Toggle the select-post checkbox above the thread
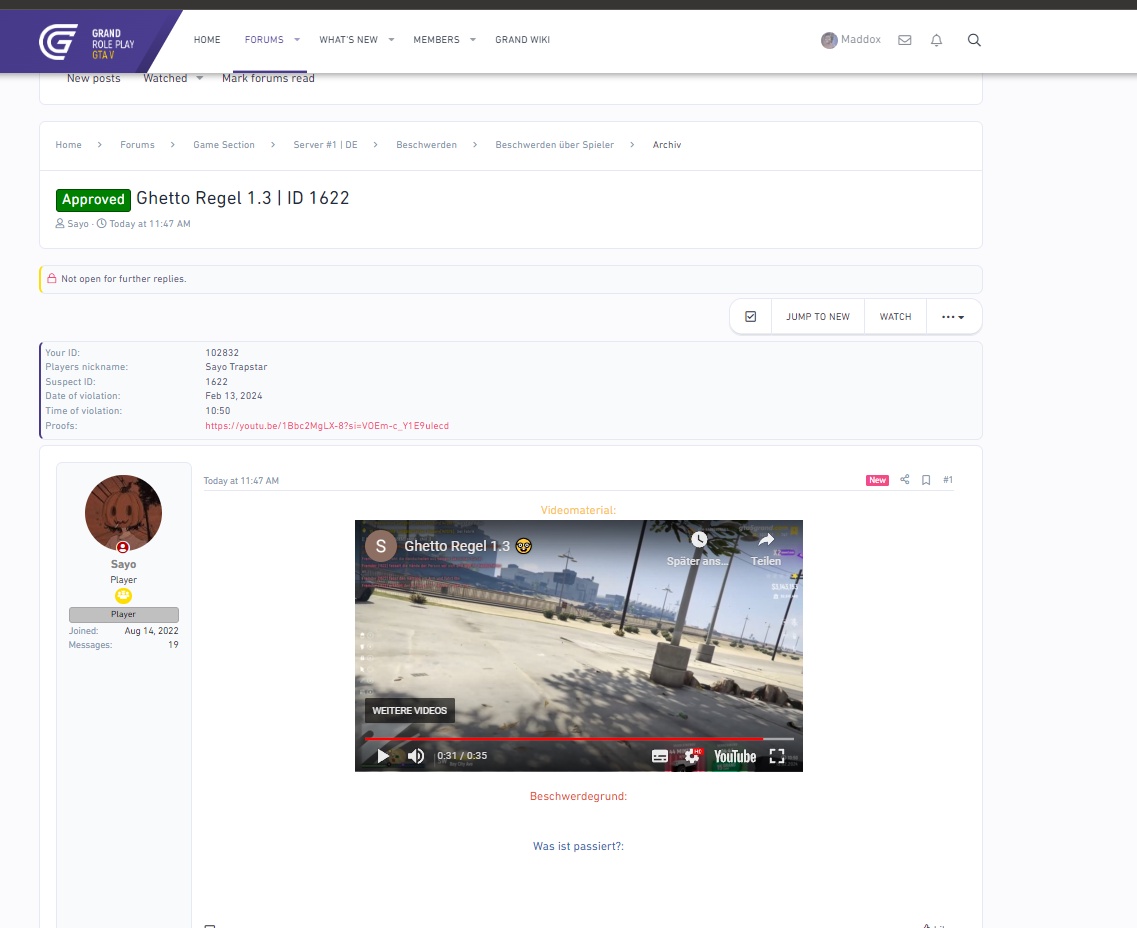1137x928 pixels. point(749,315)
